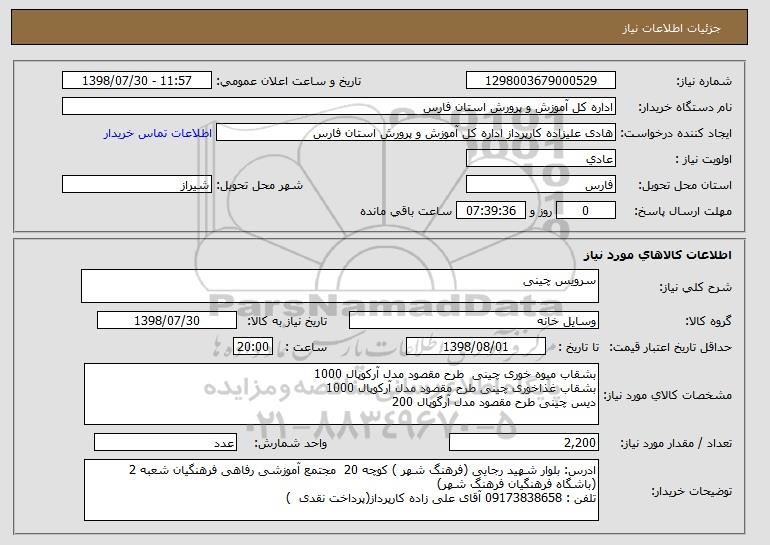The height and width of the screenshot is (545, 770).
Task: Click the goods group field وسایل خانه
Action: point(474,321)
